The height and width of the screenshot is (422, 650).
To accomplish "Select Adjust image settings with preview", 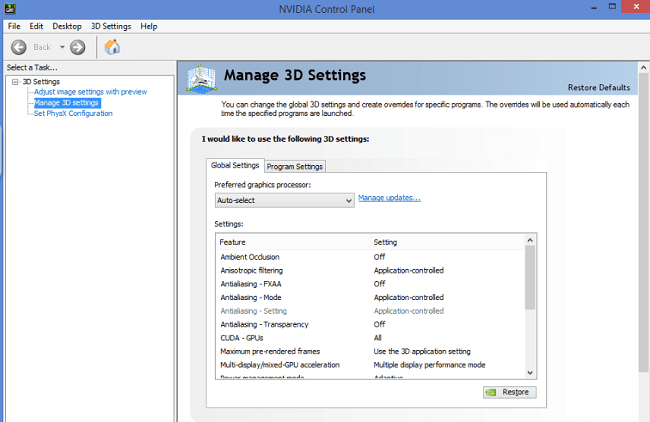I will 90,92.
